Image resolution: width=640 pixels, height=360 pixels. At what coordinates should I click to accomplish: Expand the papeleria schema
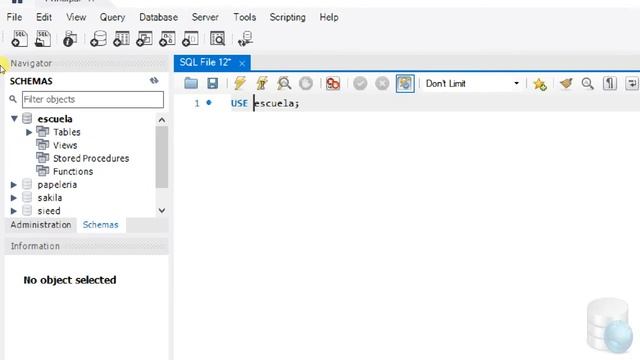pos(13,185)
